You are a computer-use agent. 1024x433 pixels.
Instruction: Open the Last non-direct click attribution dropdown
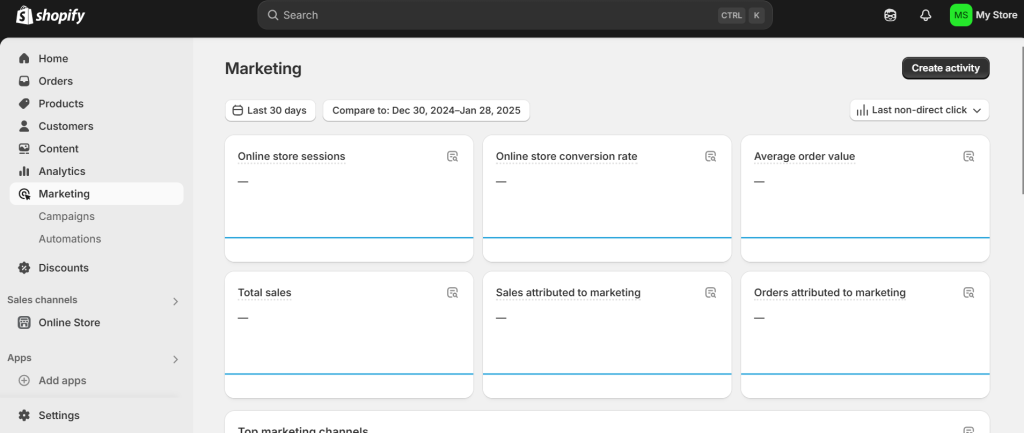point(919,110)
